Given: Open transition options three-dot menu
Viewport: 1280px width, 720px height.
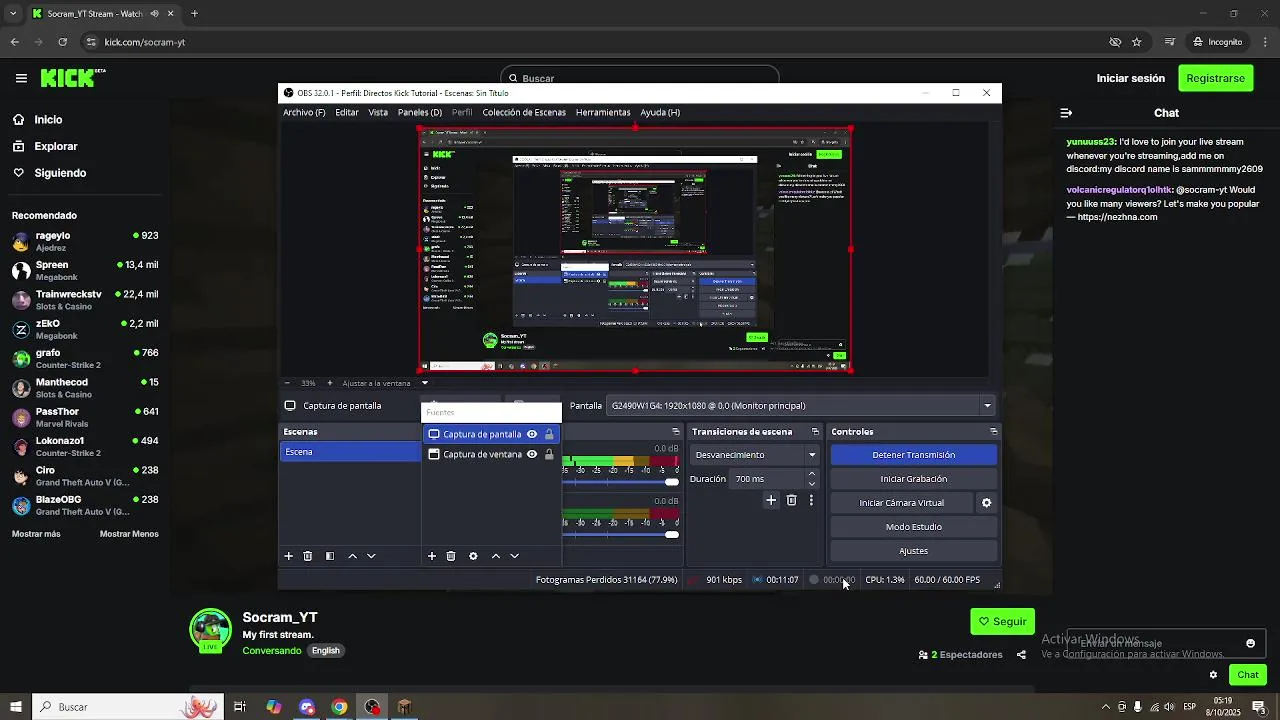Looking at the screenshot, I should pyautogui.click(x=811, y=500).
